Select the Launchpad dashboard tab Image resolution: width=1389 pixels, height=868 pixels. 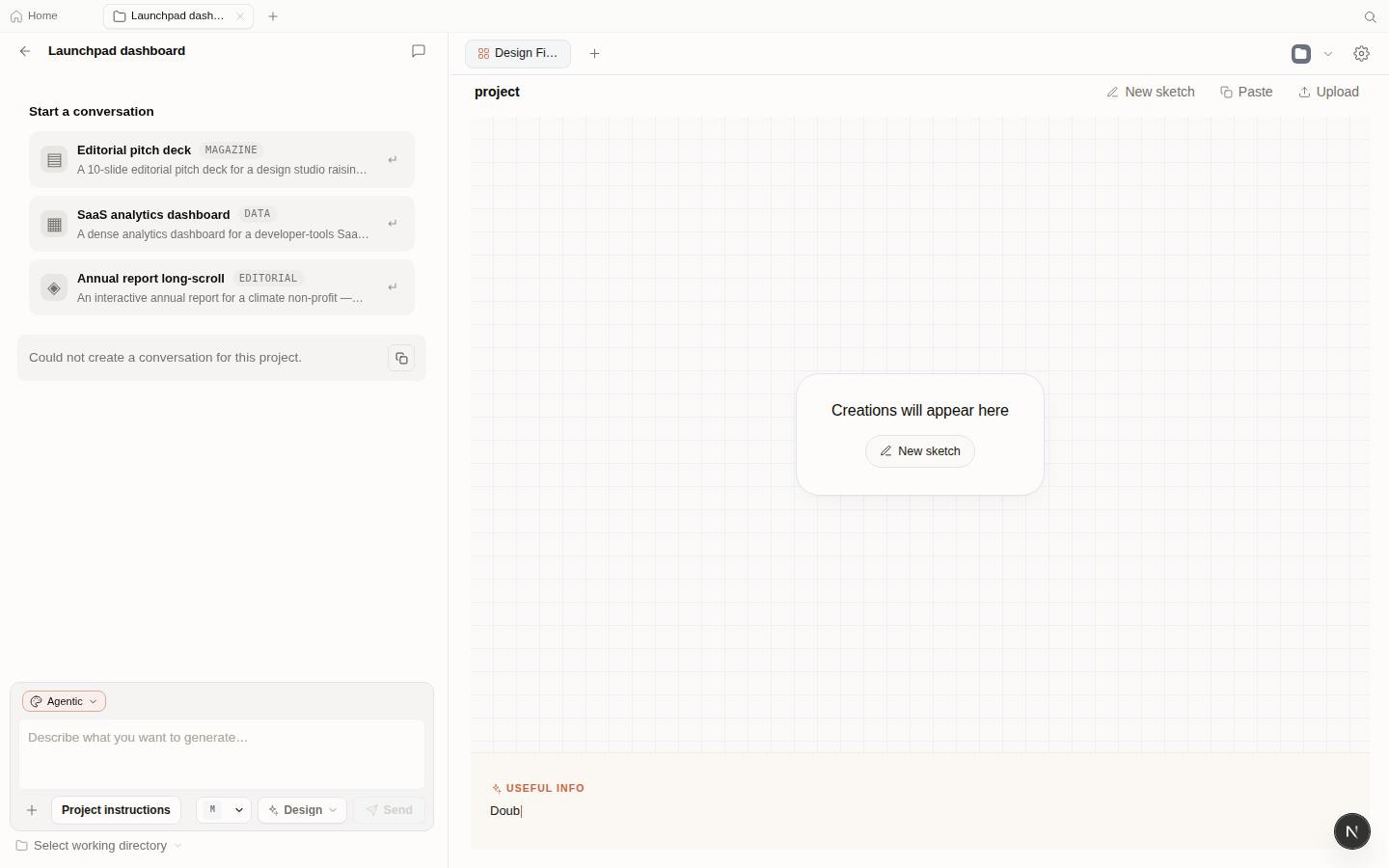177,16
